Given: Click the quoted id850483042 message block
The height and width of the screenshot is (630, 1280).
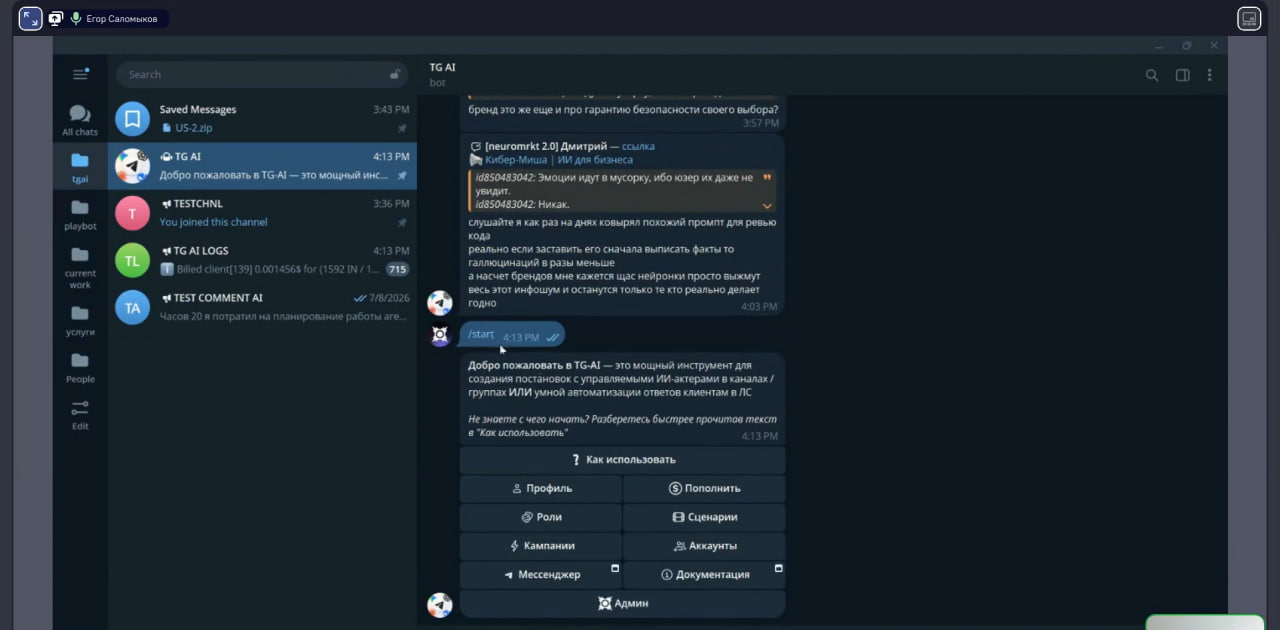Looking at the screenshot, I should 622,191.
